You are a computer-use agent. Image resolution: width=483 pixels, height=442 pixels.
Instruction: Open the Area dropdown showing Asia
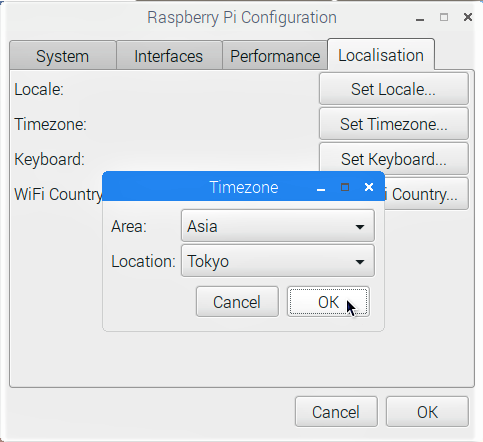[x=278, y=226]
